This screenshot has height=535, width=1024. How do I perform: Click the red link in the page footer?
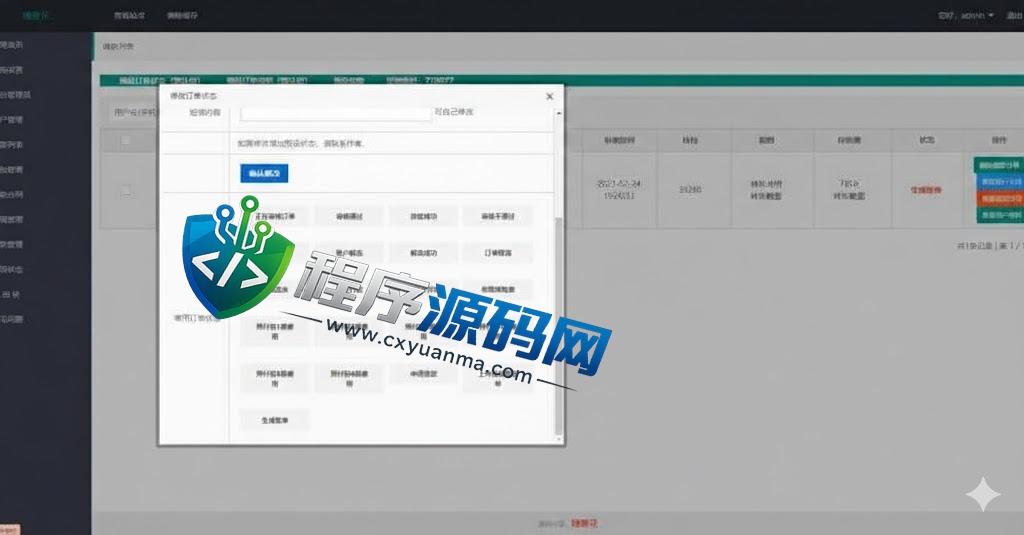pyautogui.click(x=584, y=523)
